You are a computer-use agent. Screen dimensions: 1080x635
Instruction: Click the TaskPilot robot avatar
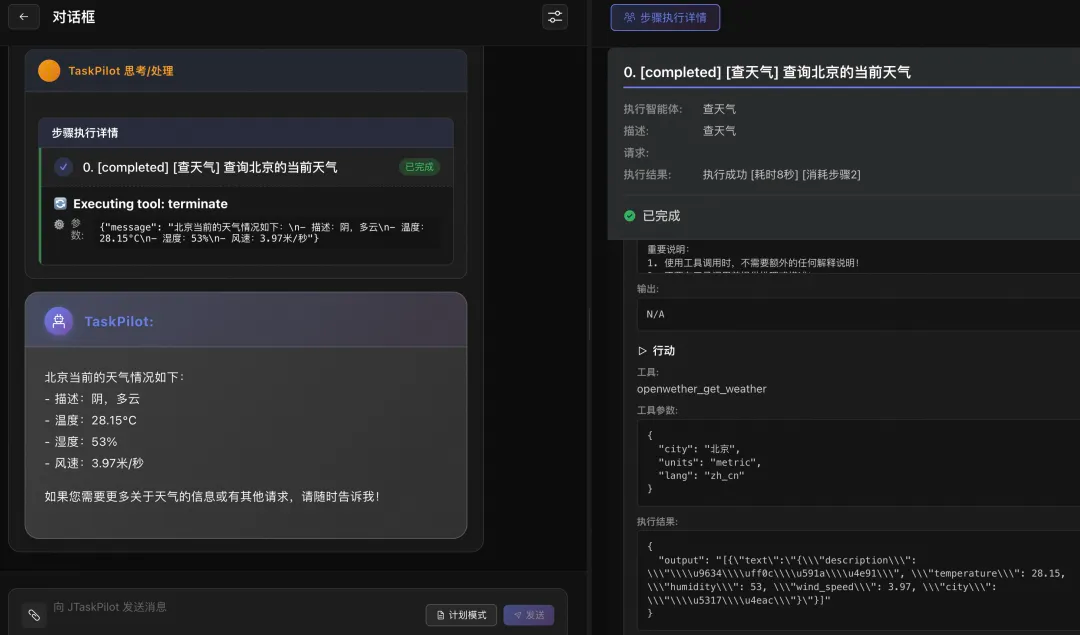click(x=58, y=320)
